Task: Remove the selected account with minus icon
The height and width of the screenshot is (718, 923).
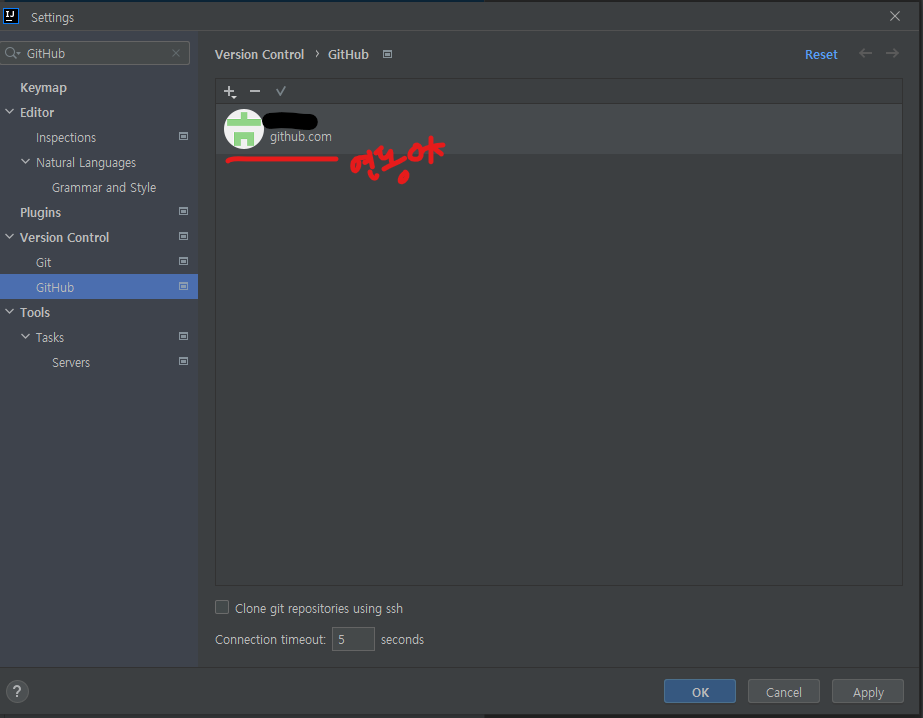Action: [255, 91]
